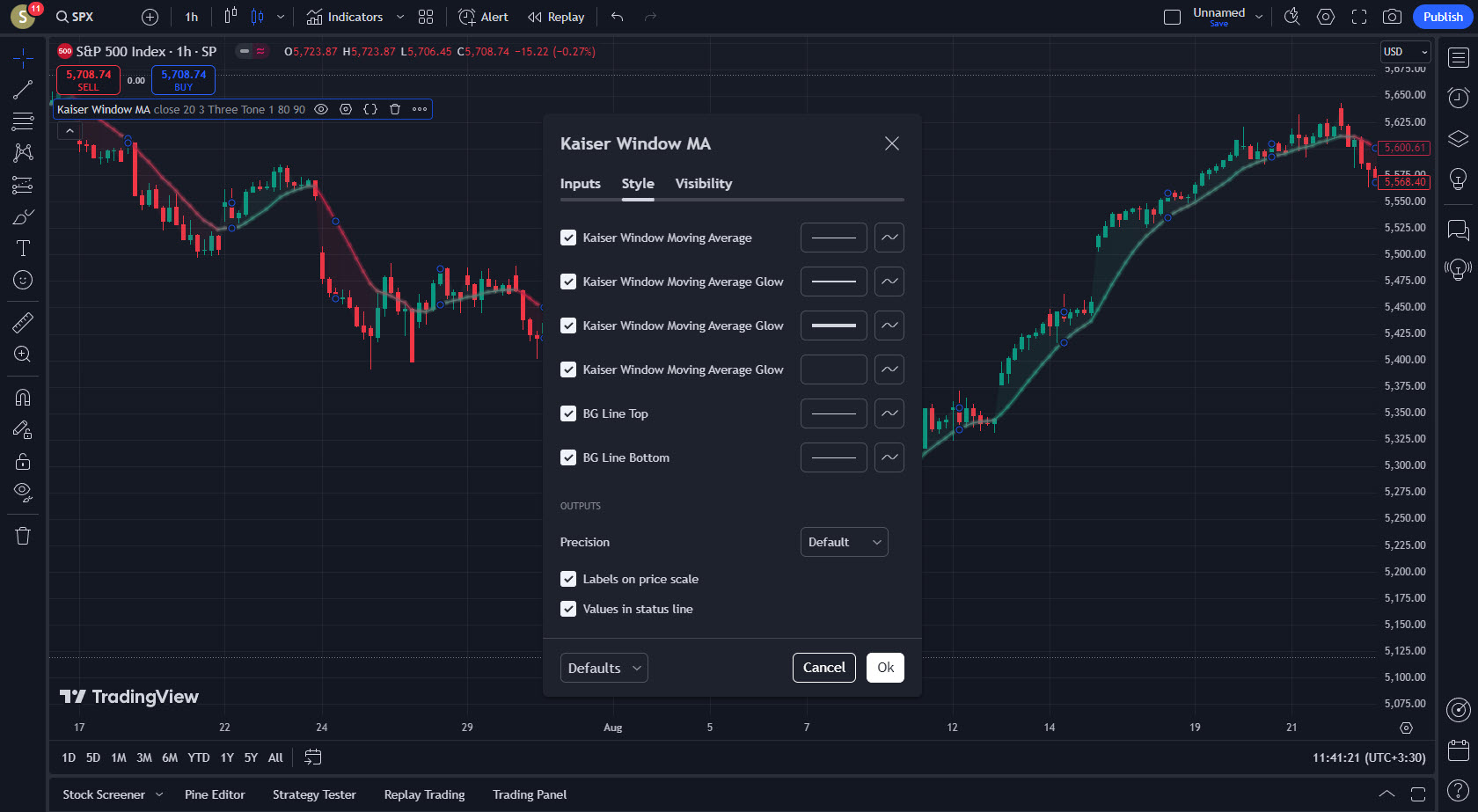
Task: Take a snapshot with camera icon
Action: click(1392, 17)
